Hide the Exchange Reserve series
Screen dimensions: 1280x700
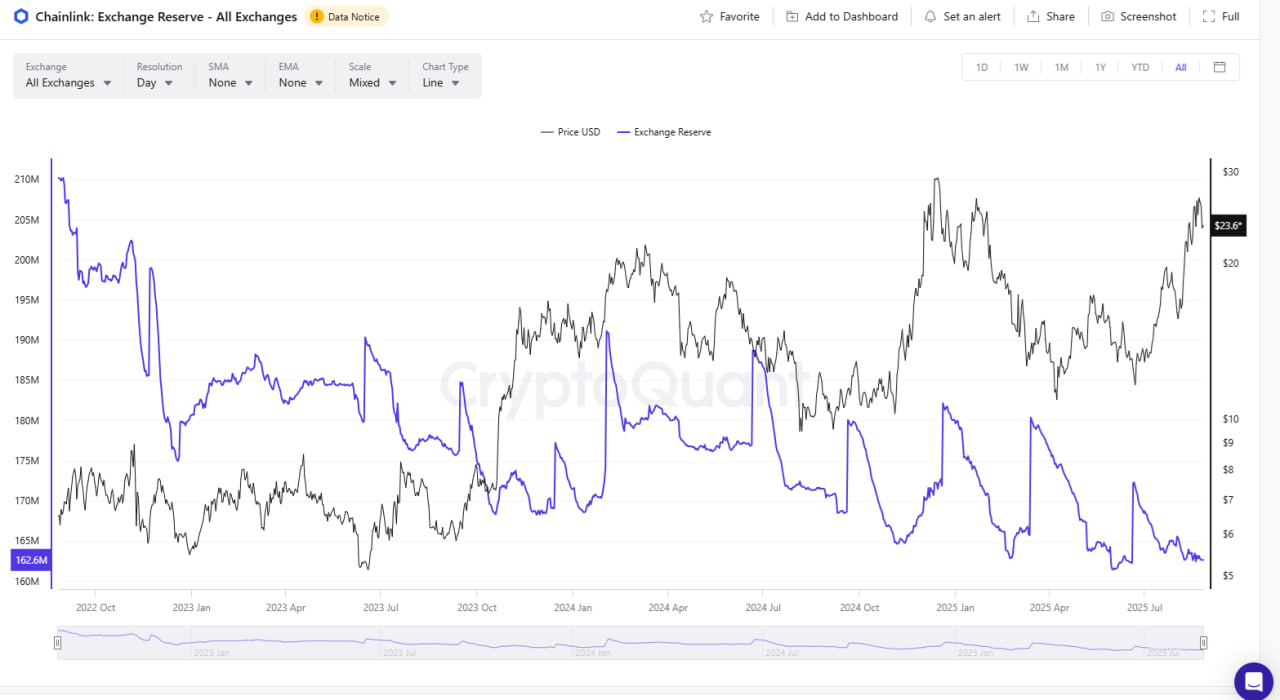pyautogui.click(x=664, y=131)
